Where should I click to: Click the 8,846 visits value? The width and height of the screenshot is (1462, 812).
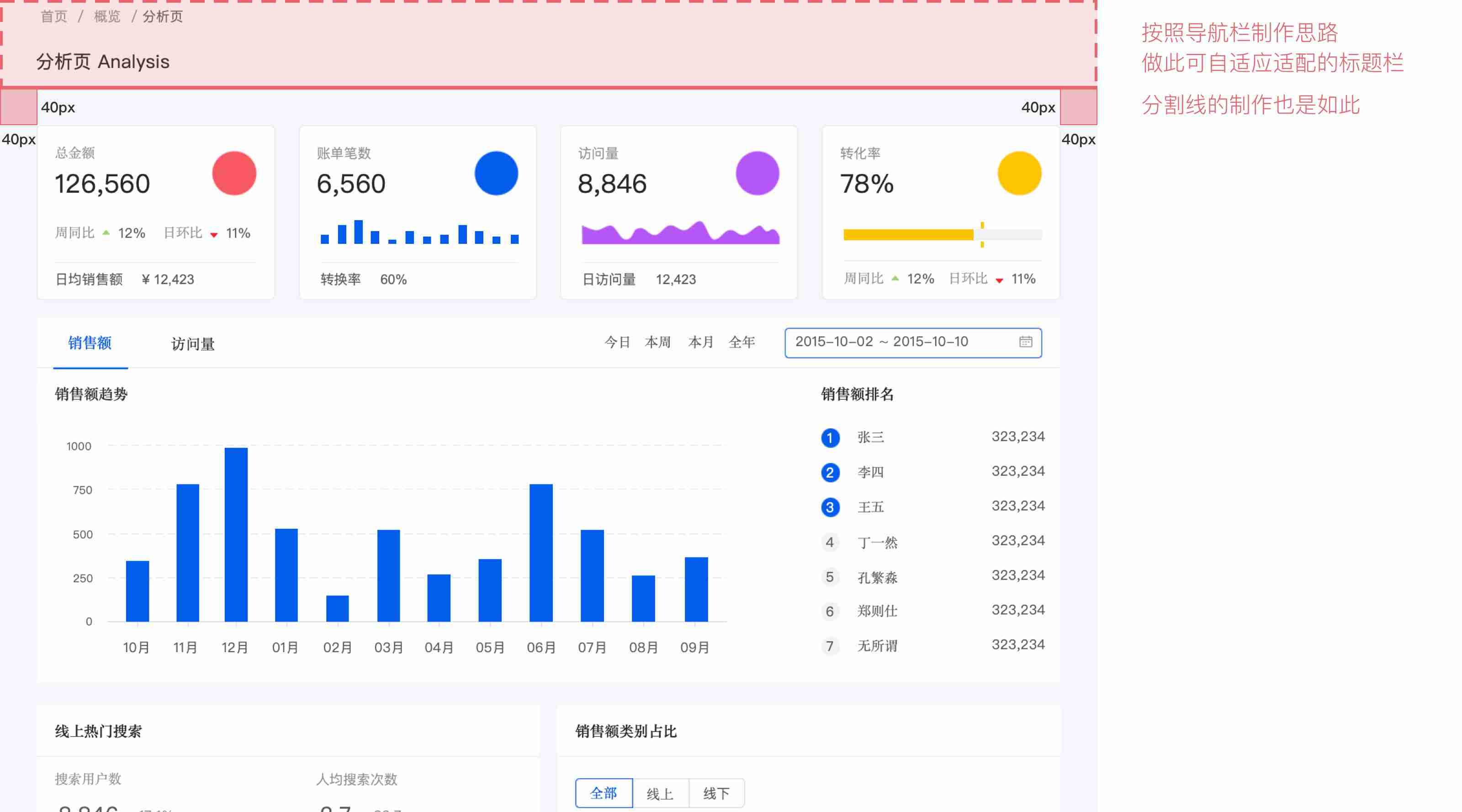(612, 184)
